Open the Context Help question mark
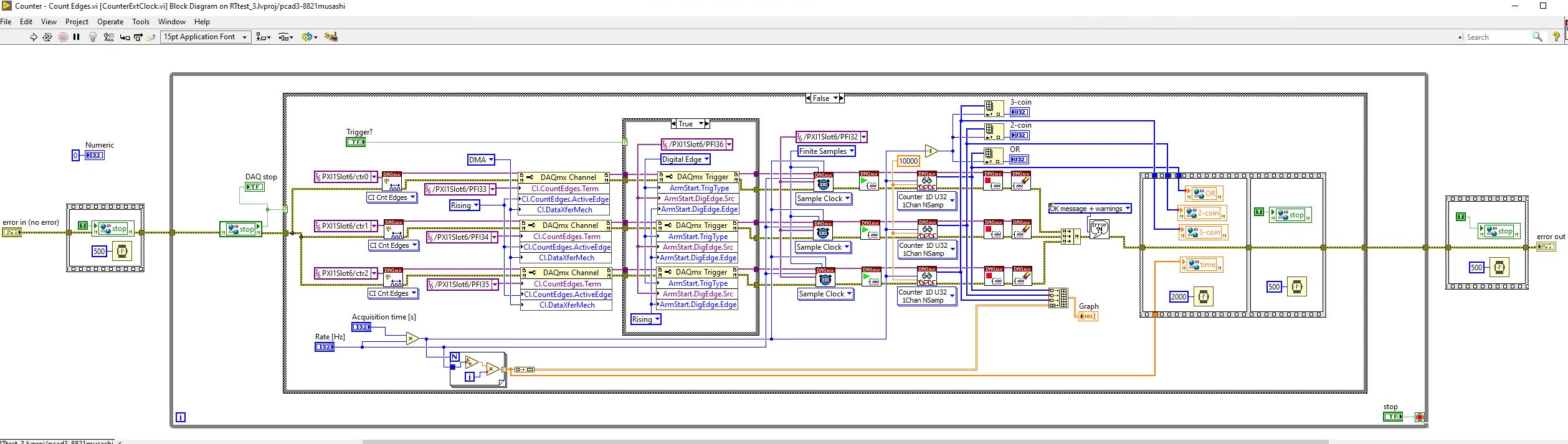Image resolution: width=1568 pixels, height=444 pixels. (x=1556, y=37)
